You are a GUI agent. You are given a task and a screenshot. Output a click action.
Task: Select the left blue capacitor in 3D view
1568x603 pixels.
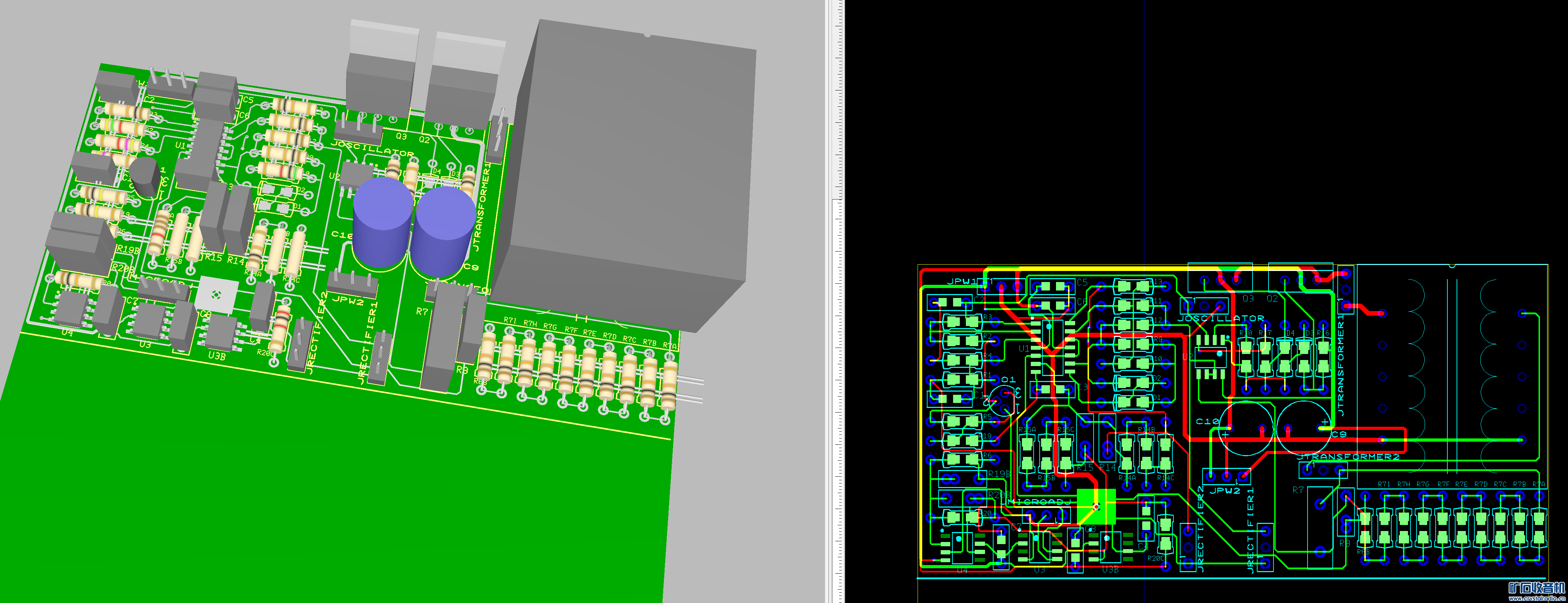point(382,222)
